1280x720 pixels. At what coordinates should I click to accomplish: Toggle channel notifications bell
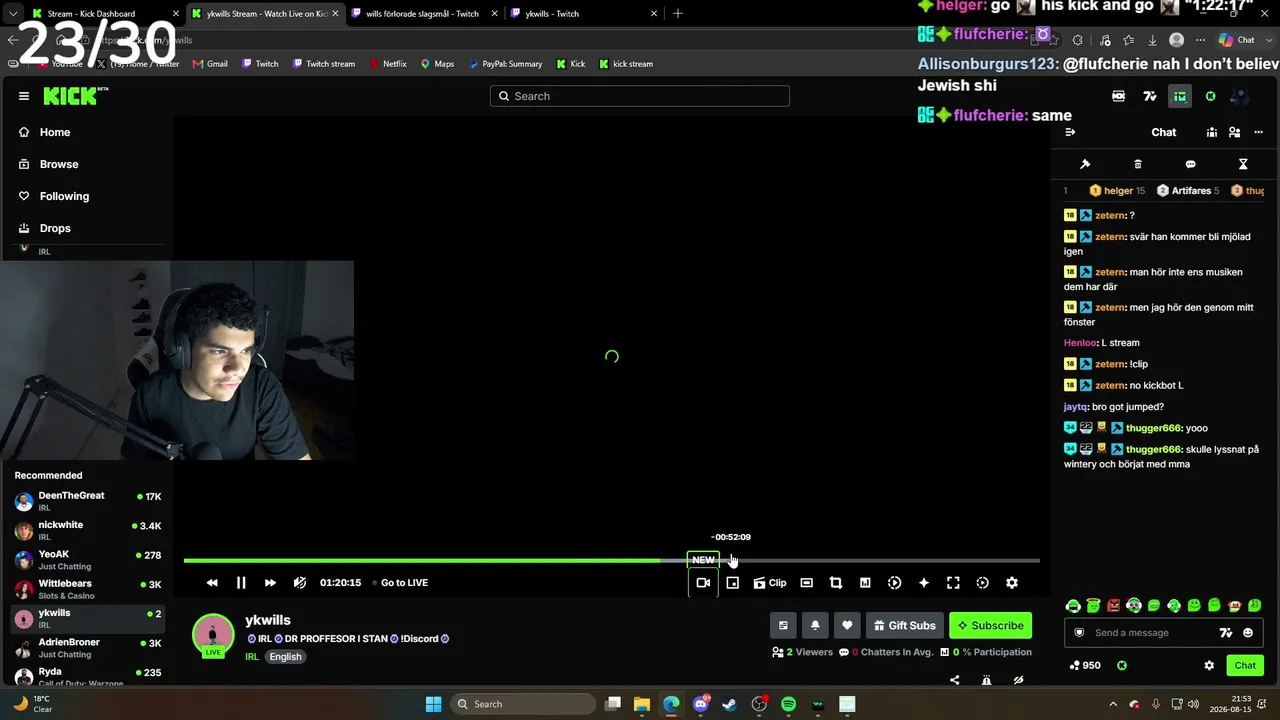coord(815,626)
